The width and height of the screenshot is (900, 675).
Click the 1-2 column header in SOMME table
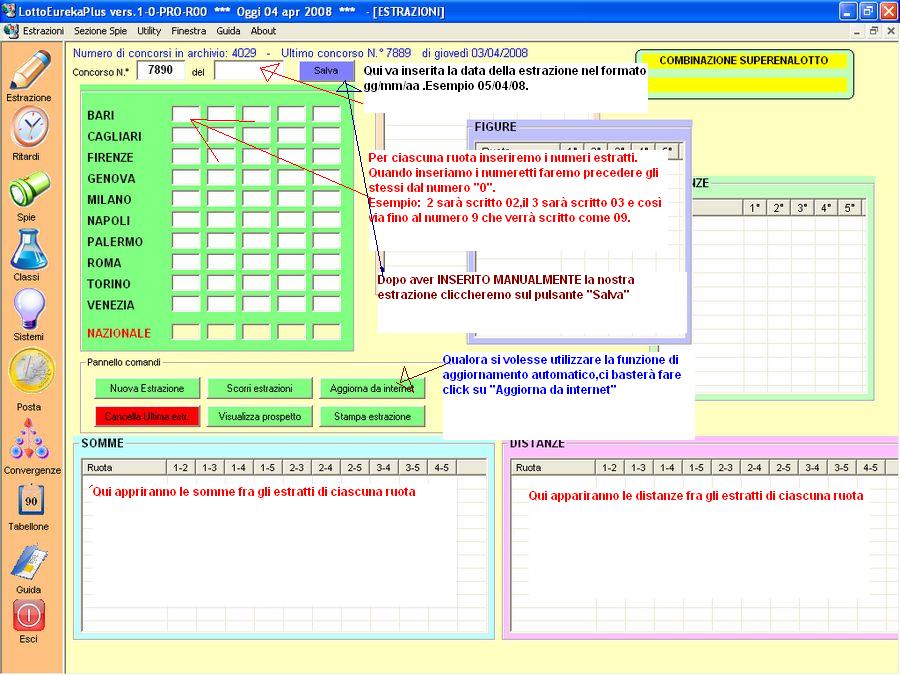pos(180,467)
